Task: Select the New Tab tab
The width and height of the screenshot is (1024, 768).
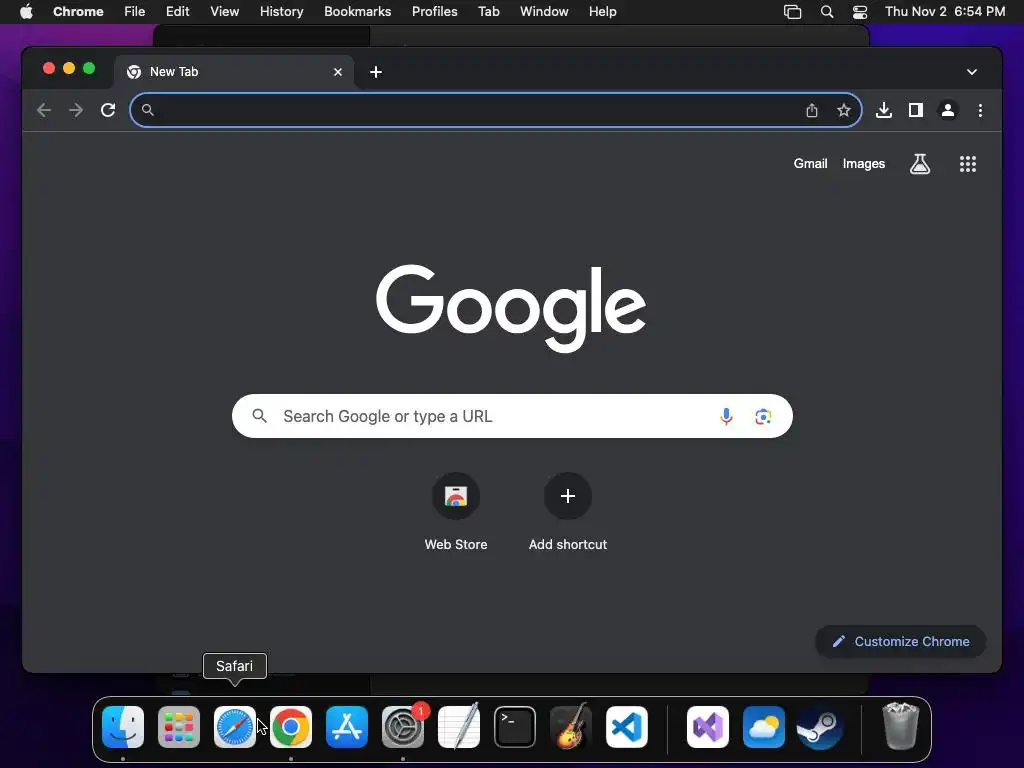Action: (x=234, y=72)
